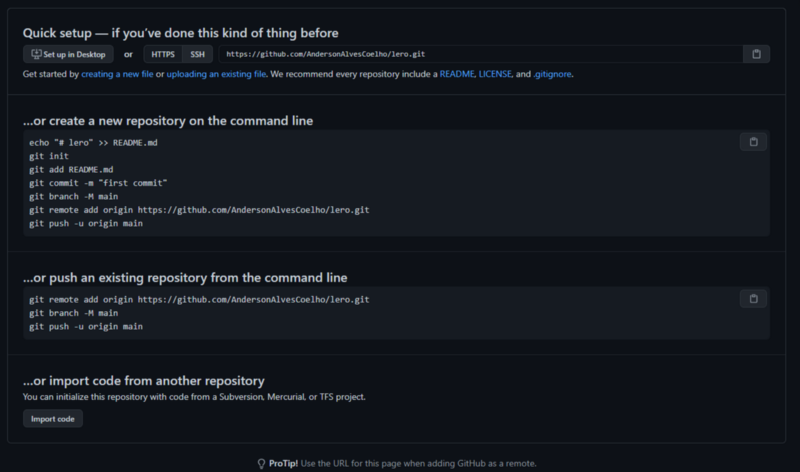Copy the new repository commands clipboard icon

(753, 142)
